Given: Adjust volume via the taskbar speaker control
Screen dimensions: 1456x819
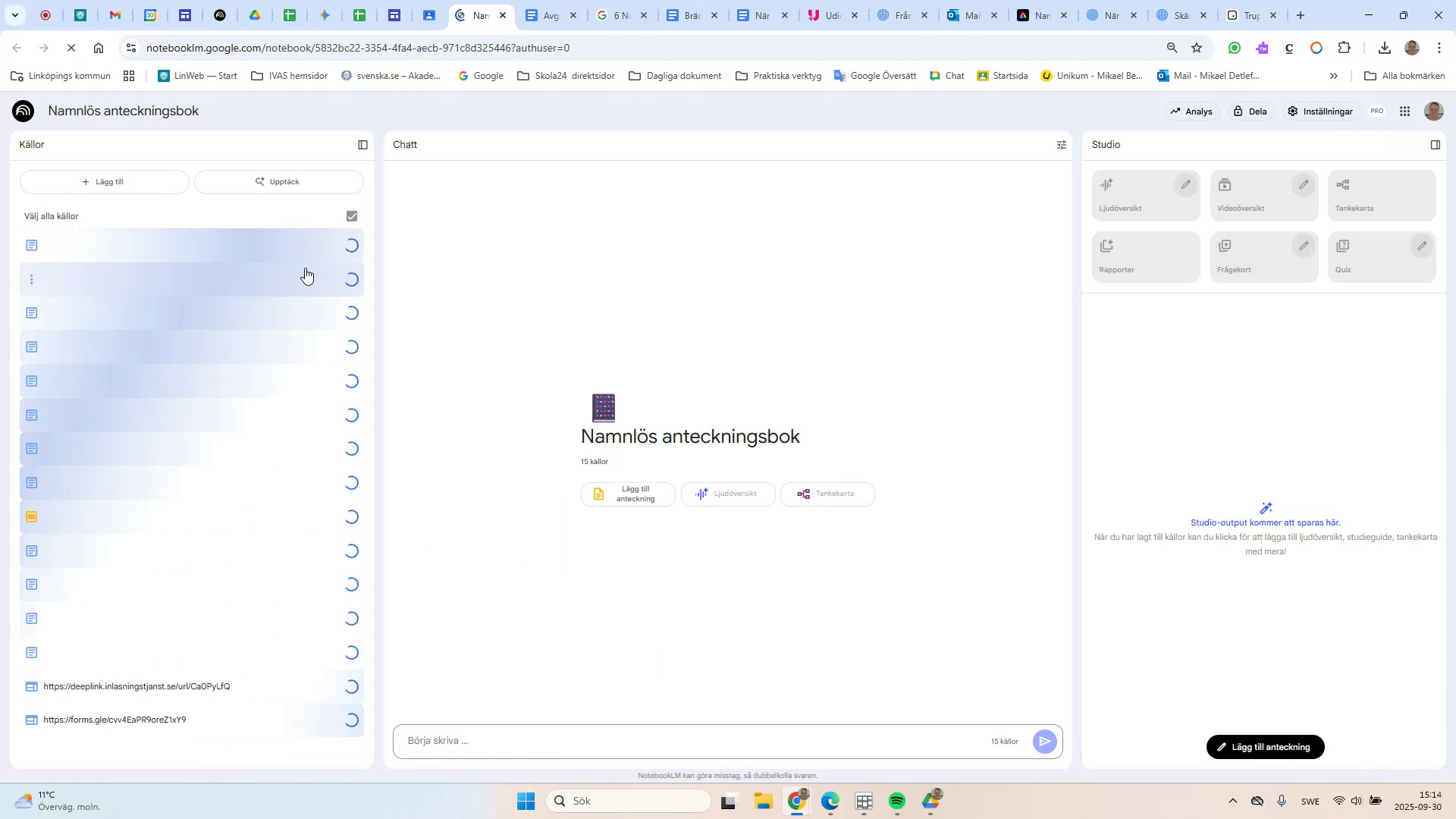Looking at the screenshot, I should [x=1357, y=801].
